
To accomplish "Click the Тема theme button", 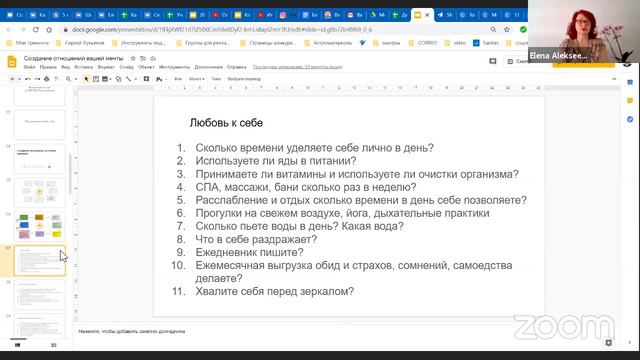I will tap(216, 79).
